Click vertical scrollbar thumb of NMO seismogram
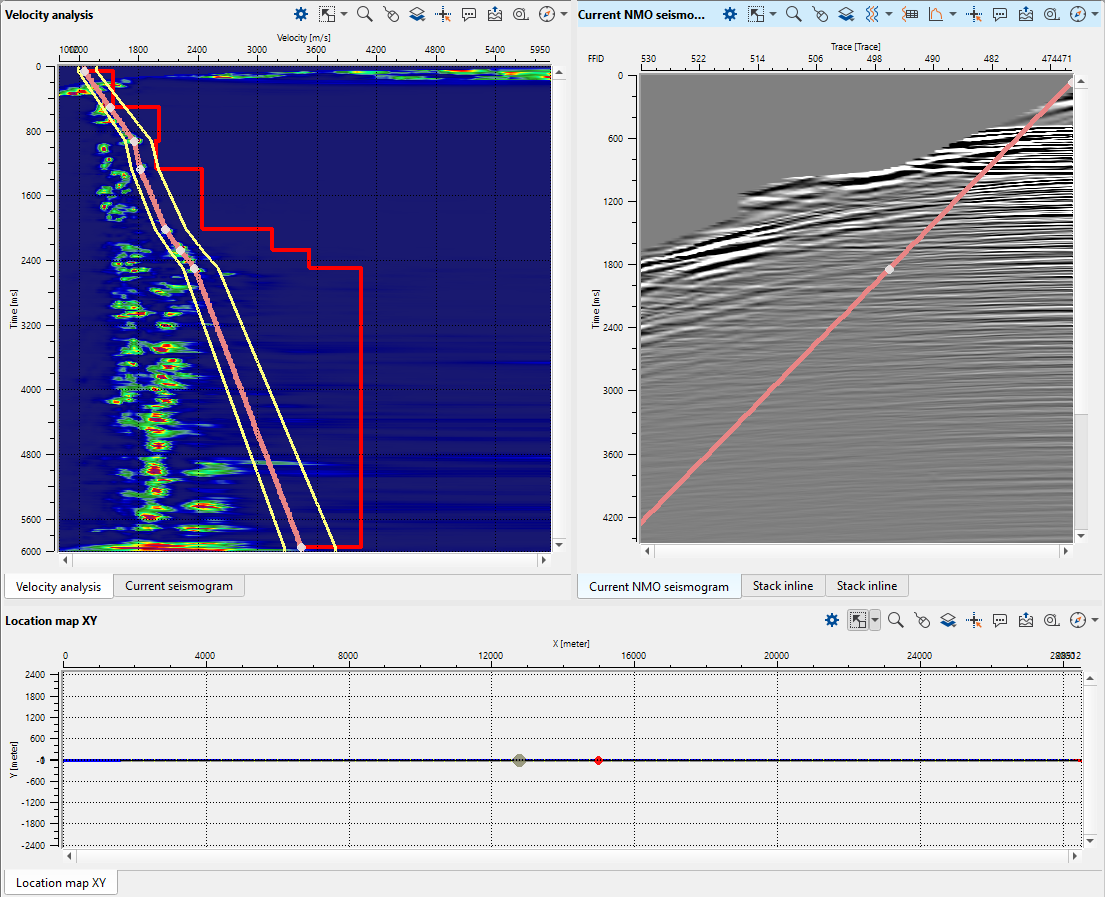The height and width of the screenshot is (897, 1105). [1079, 470]
